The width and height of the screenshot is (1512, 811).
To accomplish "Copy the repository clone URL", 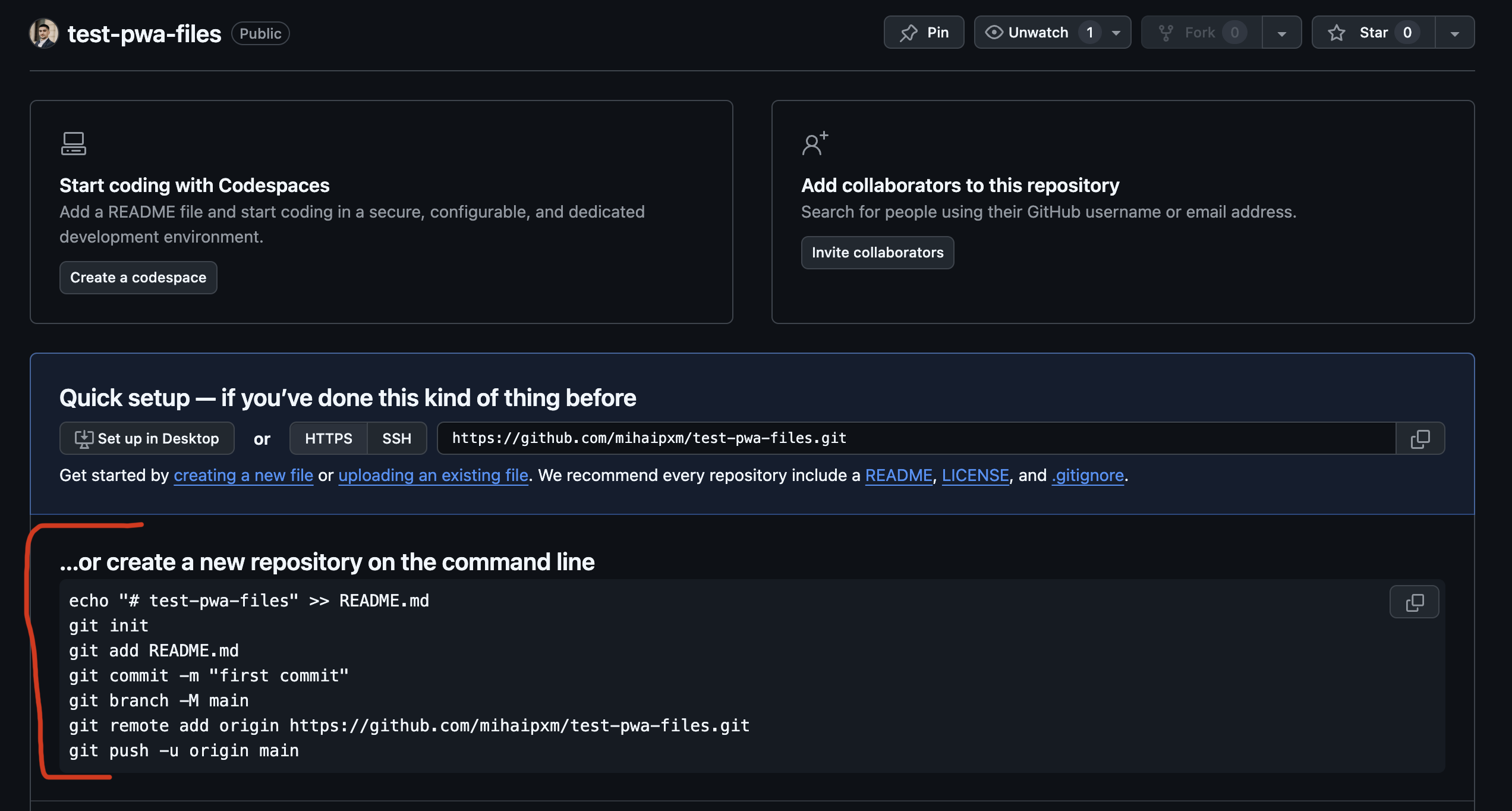I will (1420, 438).
